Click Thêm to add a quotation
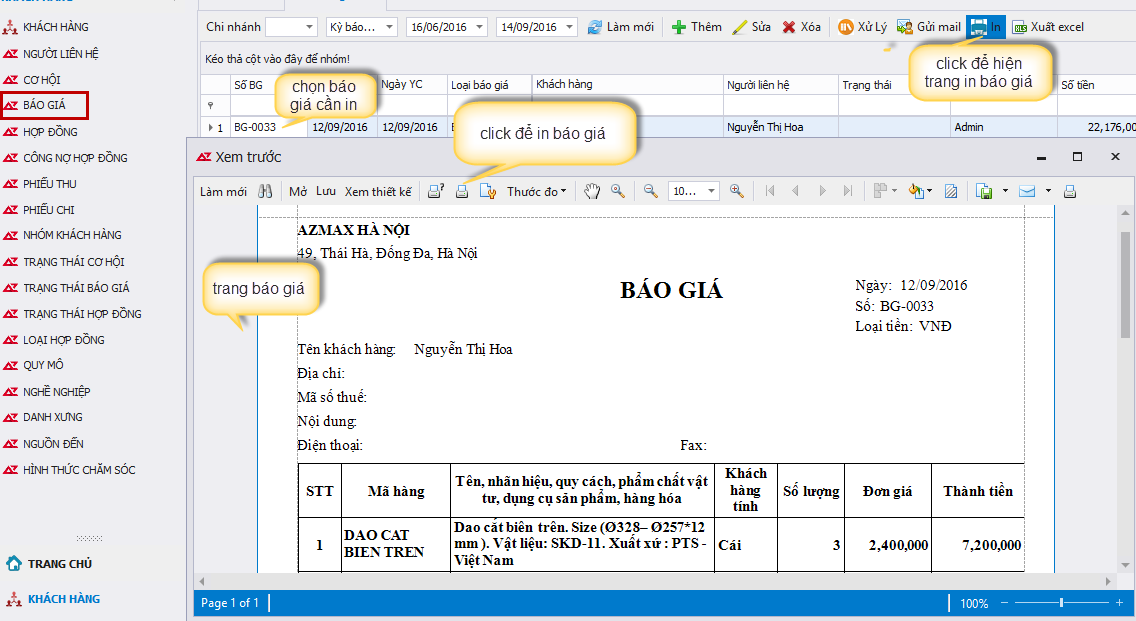Screen dimensions: 1136x621 coord(696,27)
